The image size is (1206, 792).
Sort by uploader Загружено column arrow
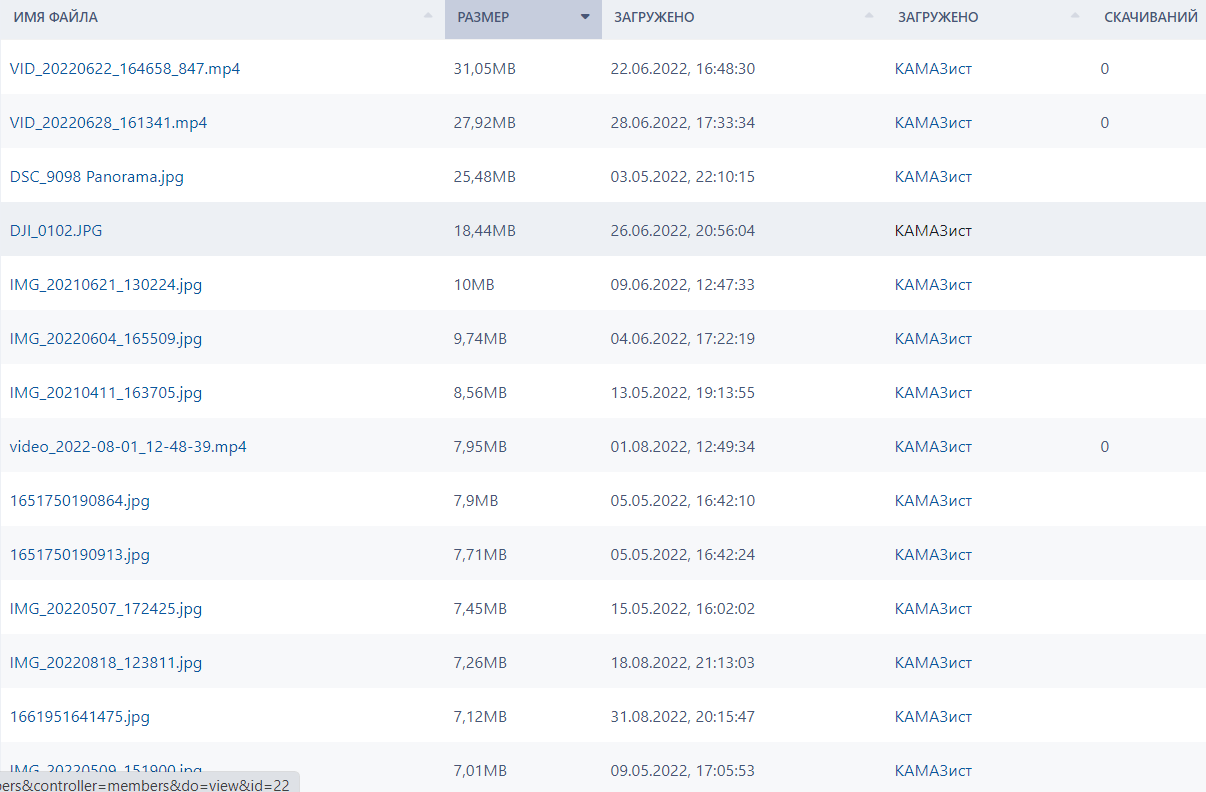pos(1075,16)
